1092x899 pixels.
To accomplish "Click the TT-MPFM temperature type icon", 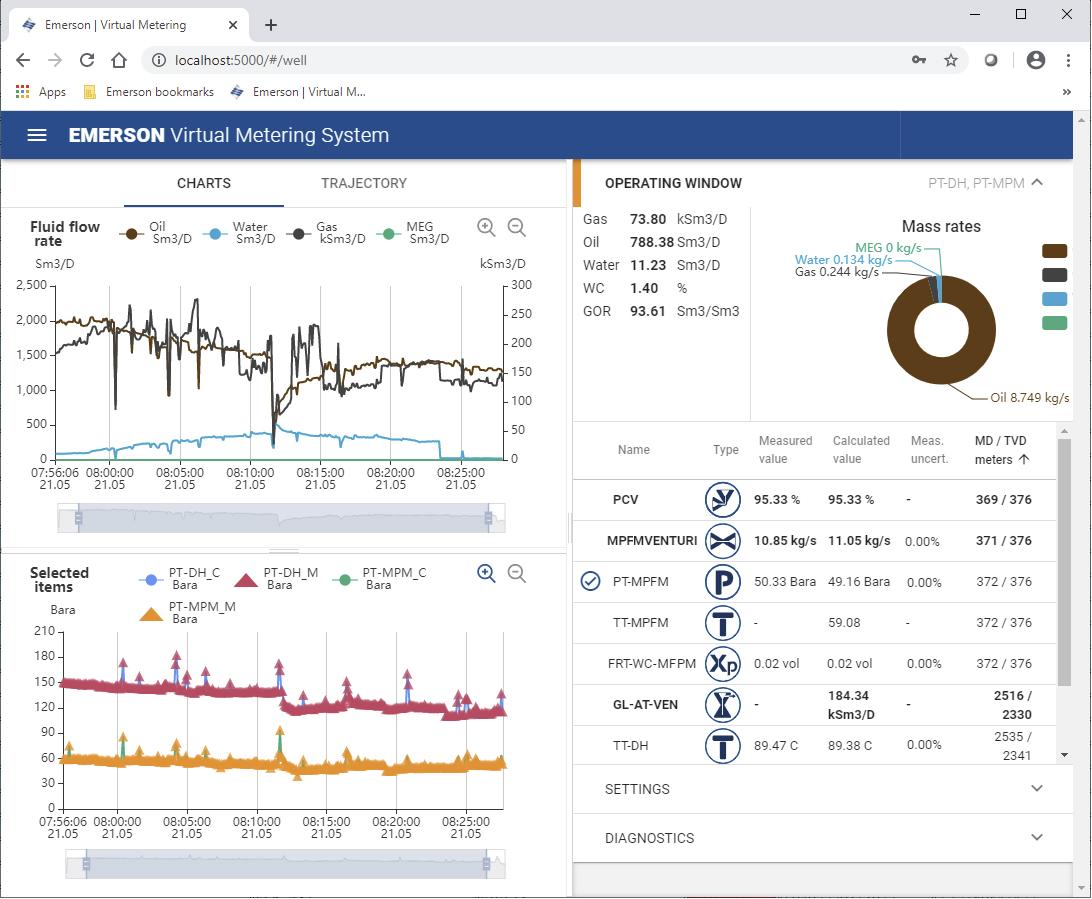I will pyautogui.click(x=722, y=623).
